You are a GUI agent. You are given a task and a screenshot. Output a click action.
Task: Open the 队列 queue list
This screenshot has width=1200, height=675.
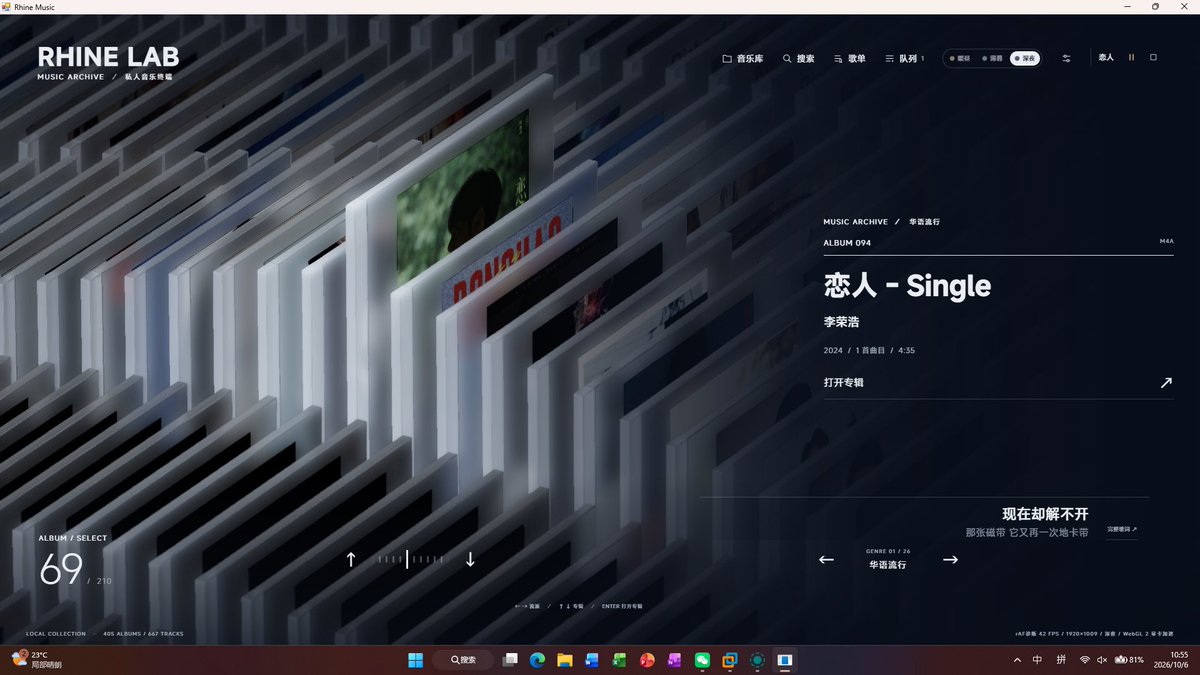[904, 59]
